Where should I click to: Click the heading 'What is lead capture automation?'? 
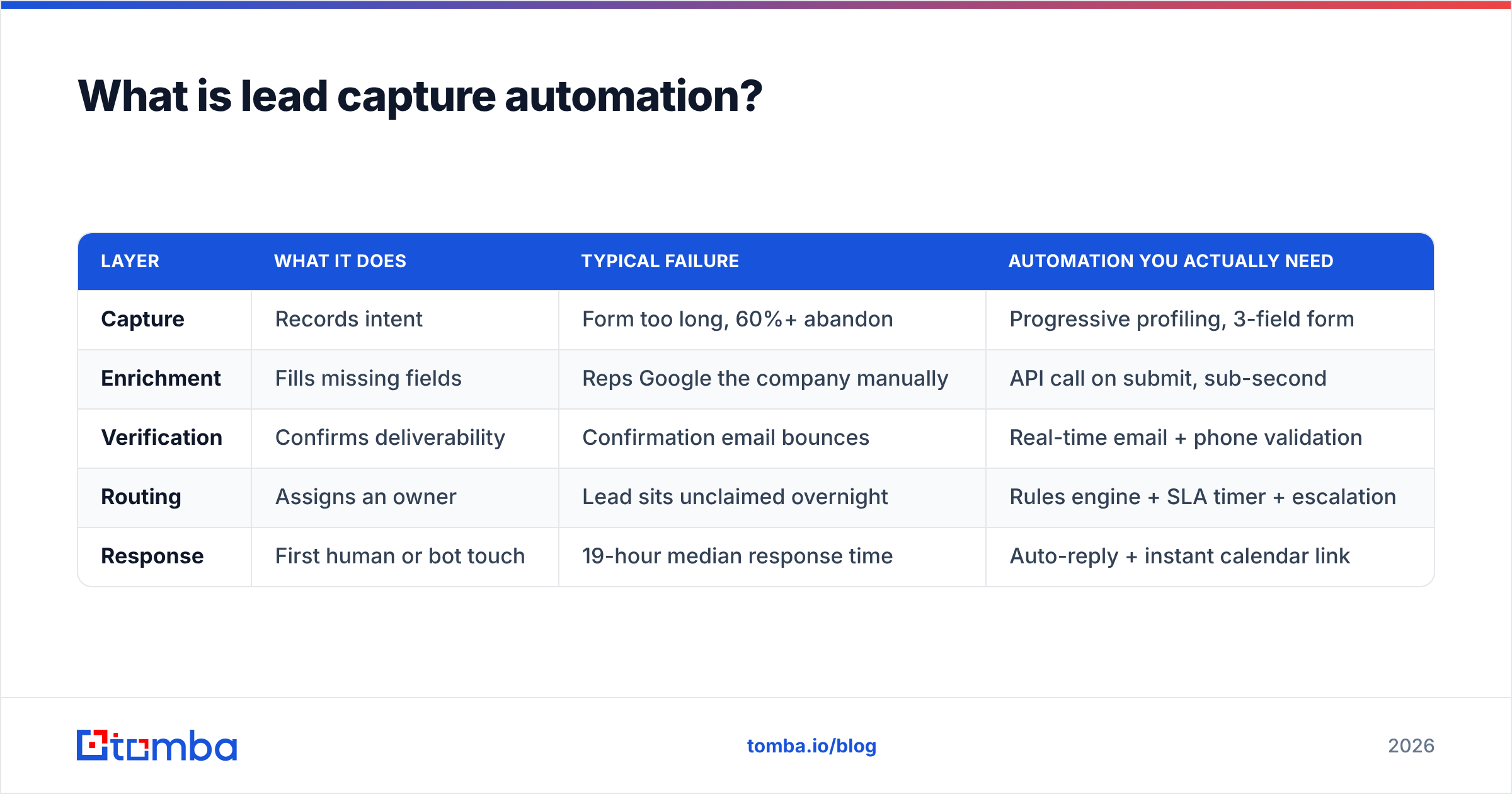[420, 96]
